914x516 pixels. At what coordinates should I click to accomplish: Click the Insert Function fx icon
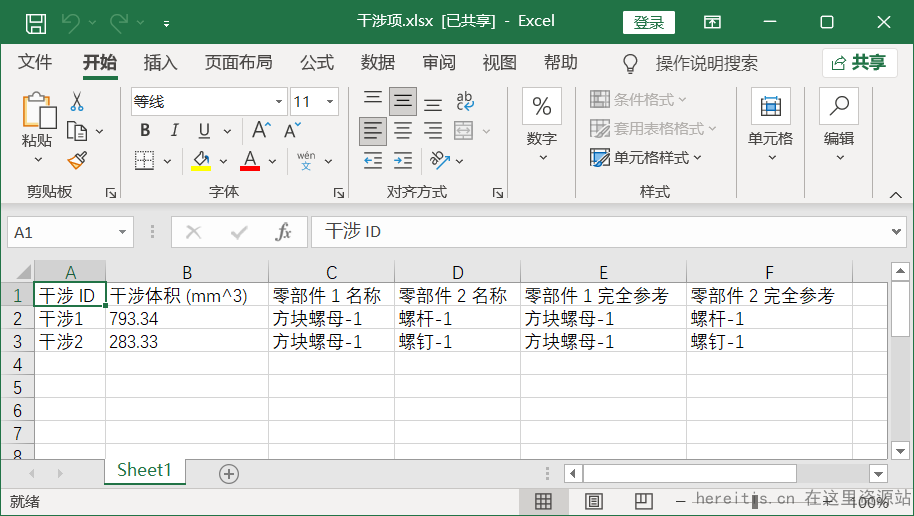pos(283,232)
